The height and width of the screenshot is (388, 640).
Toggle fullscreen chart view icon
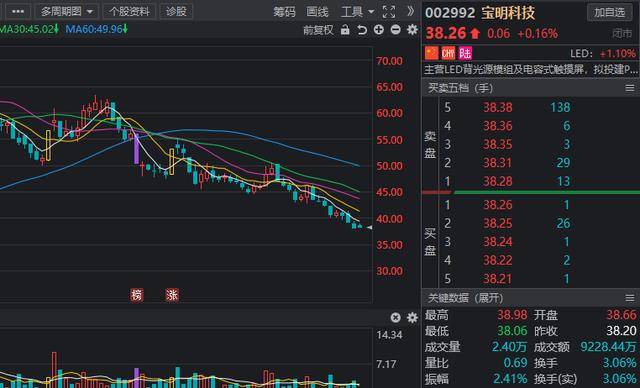389,12
